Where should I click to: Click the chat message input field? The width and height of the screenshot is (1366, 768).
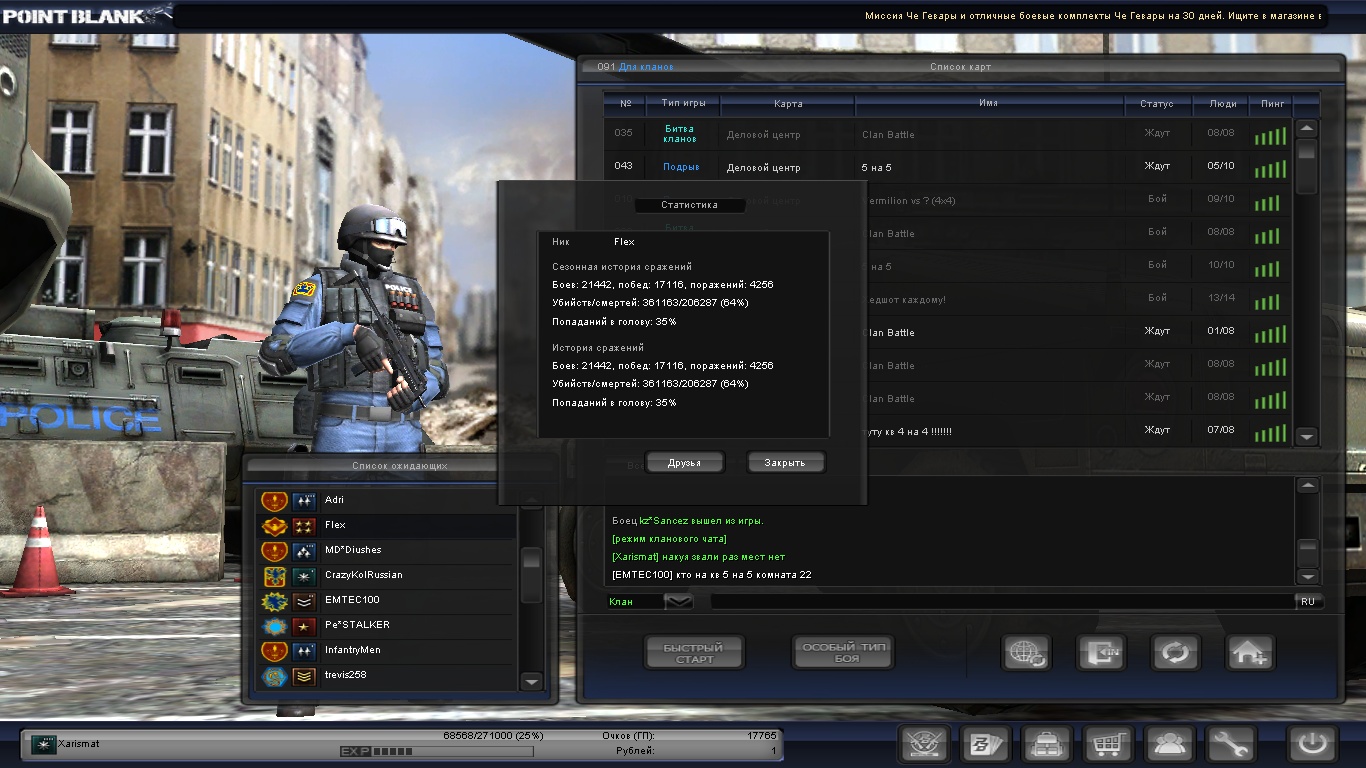pyautogui.click(x=1000, y=602)
